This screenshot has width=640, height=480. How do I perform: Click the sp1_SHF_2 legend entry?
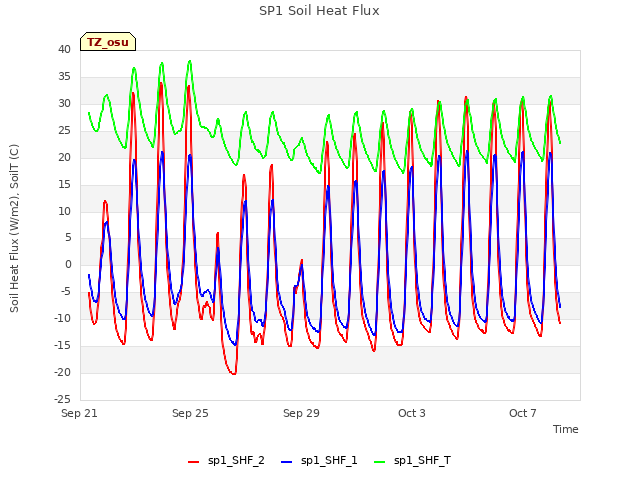[x=226, y=461]
